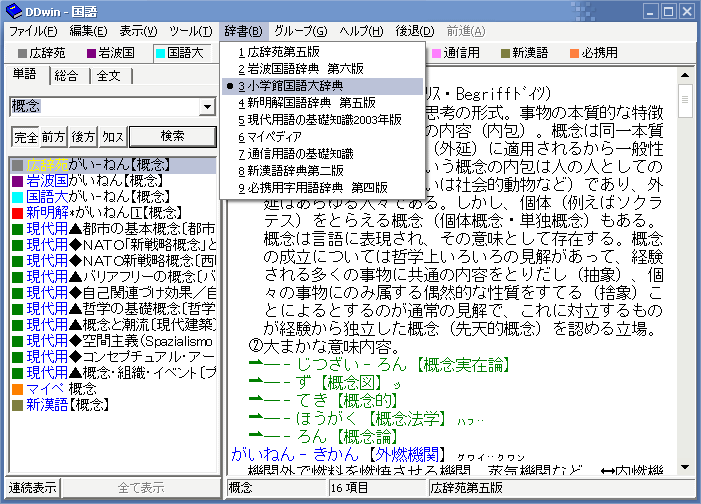Switch to the 全文 search tab
The width and height of the screenshot is (701, 504).
[x=109, y=76]
